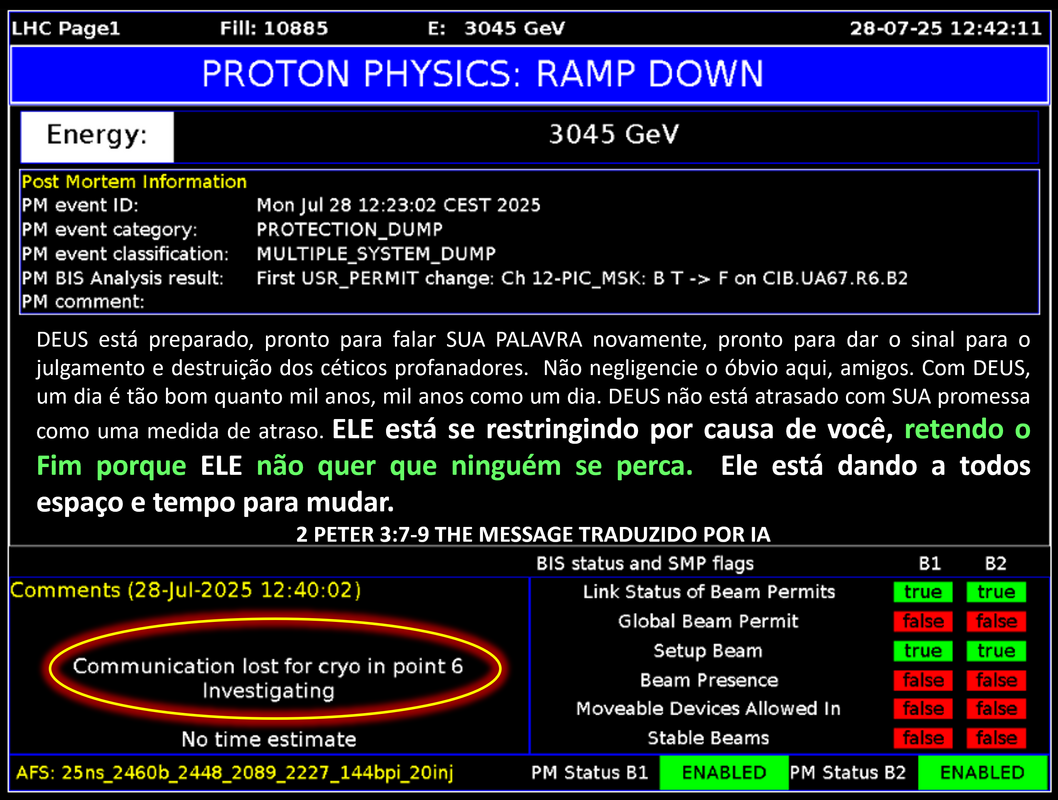Click the white Energy label box
The width and height of the screenshot is (1058, 800).
(97, 136)
